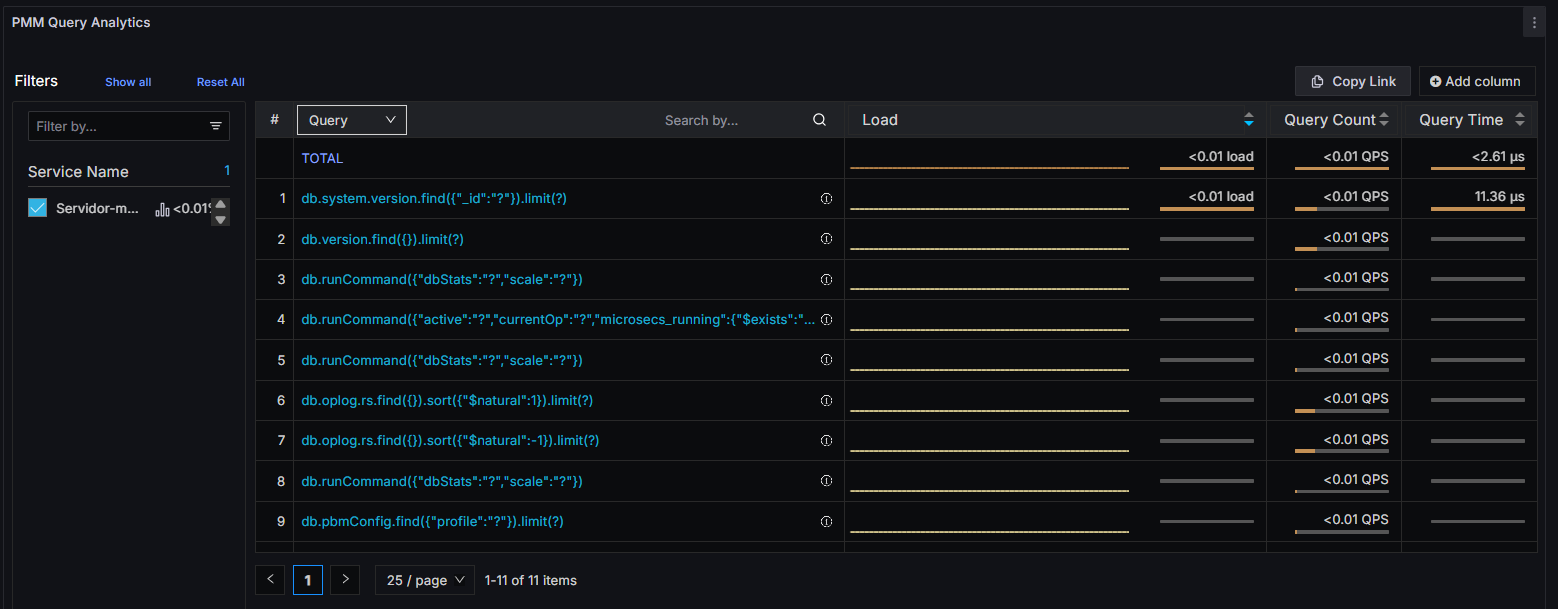Click Reset All filters link
The height and width of the screenshot is (609, 1558).
click(220, 82)
